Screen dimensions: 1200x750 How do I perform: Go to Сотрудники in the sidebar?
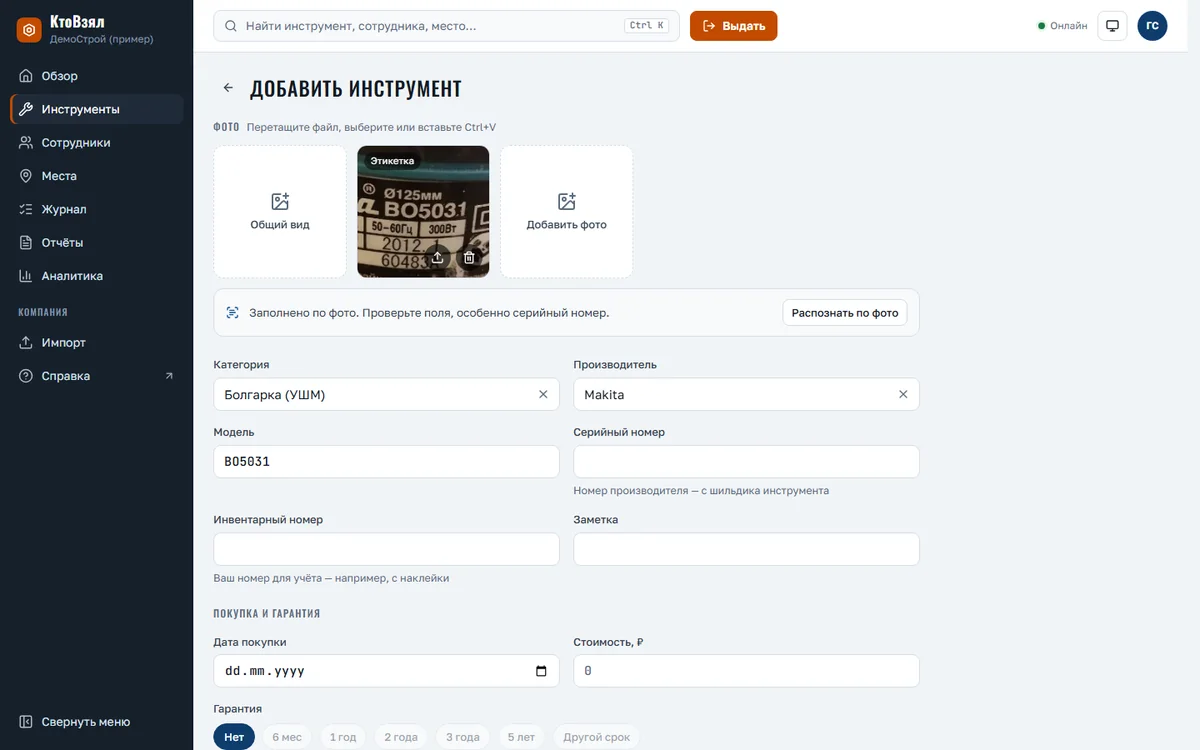click(97, 143)
